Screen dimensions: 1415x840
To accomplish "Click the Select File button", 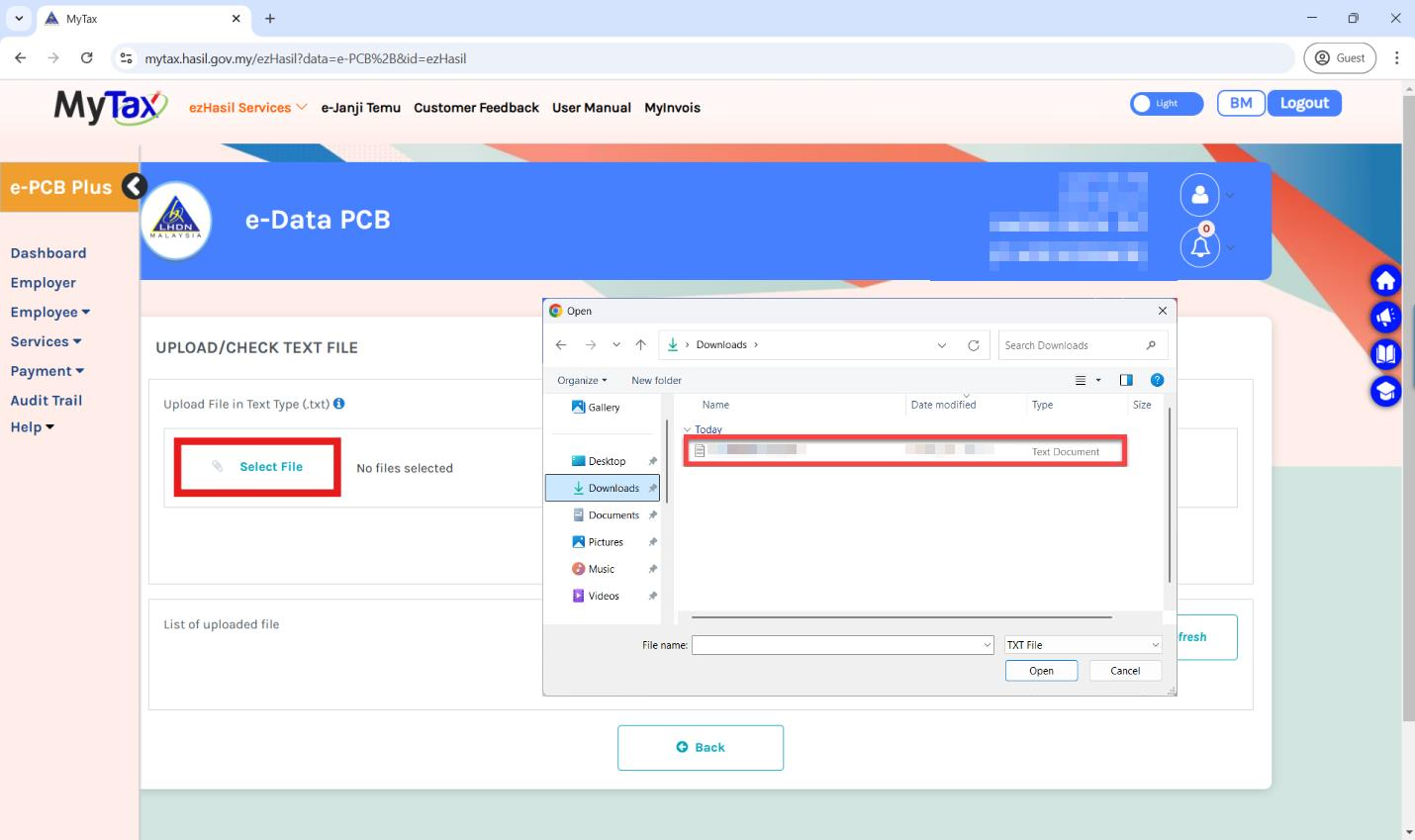I will pyautogui.click(x=257, y=466).
